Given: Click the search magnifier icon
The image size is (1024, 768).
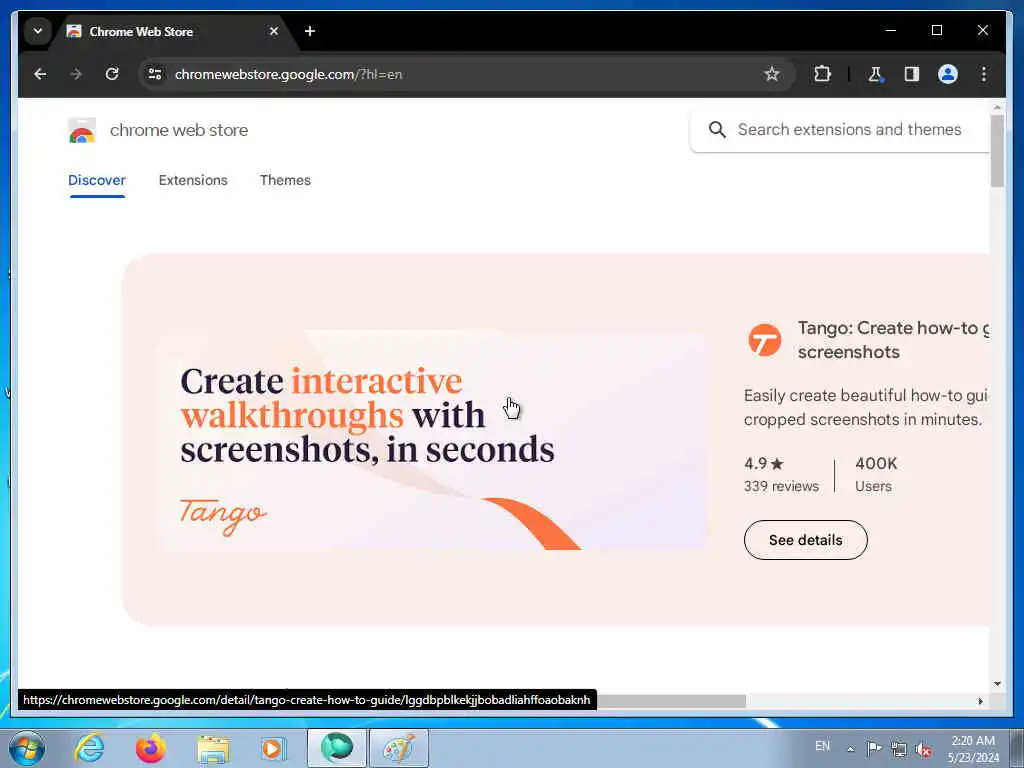Looking at the screenshot, I should 717,129.
